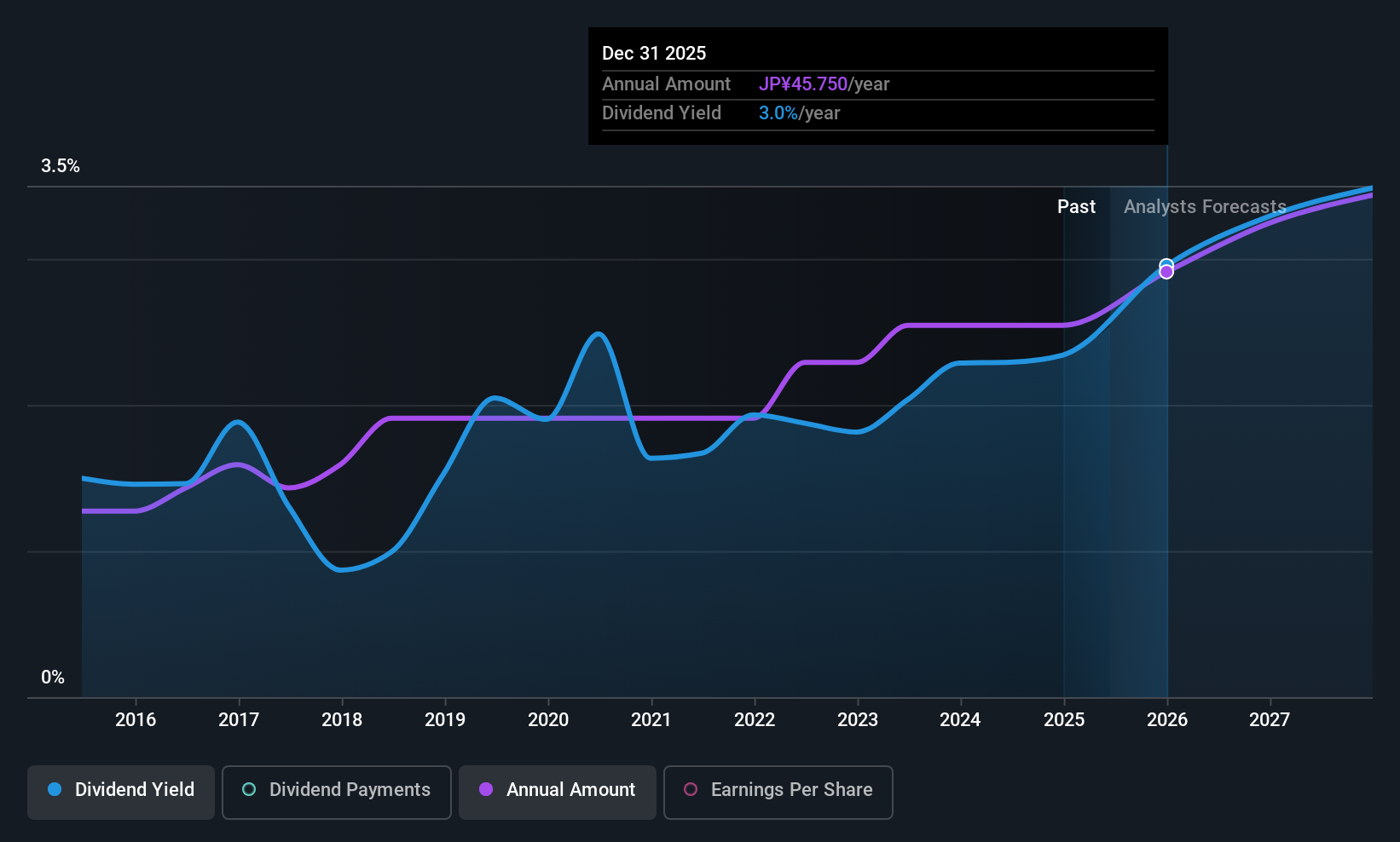The height and width of the screenshot is (842, 1400).
Task: Click the pink Earnings Per Share circle
Action: click(x=691, y=789)
